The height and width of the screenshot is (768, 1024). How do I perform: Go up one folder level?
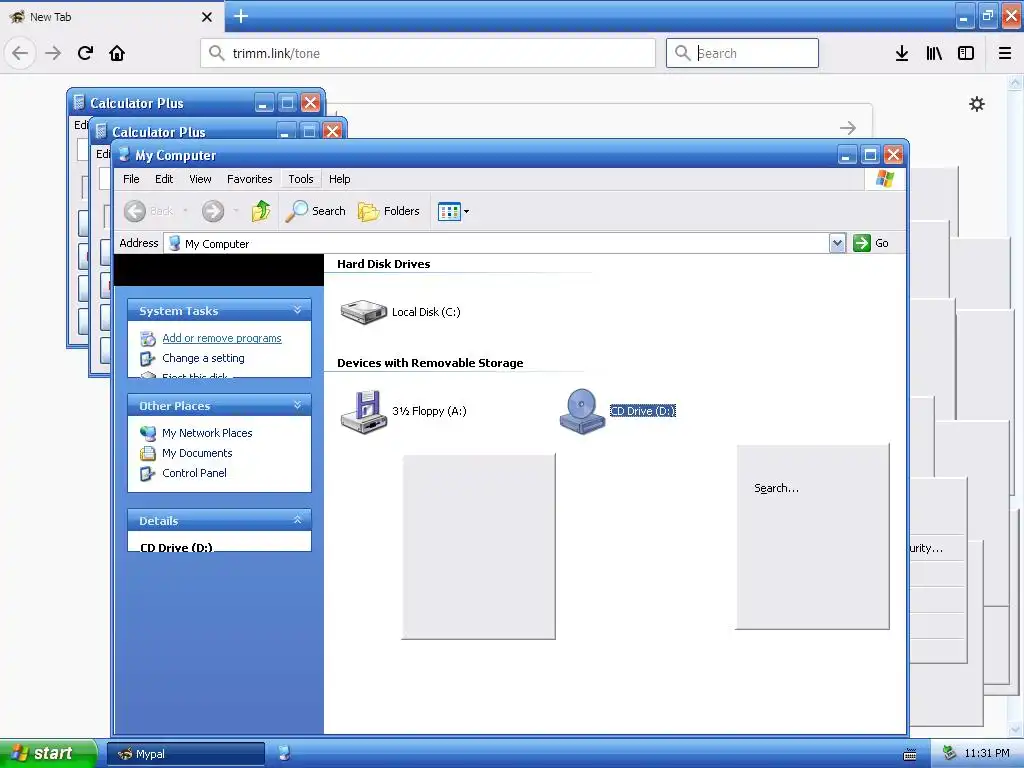click(x=261, y=211)
